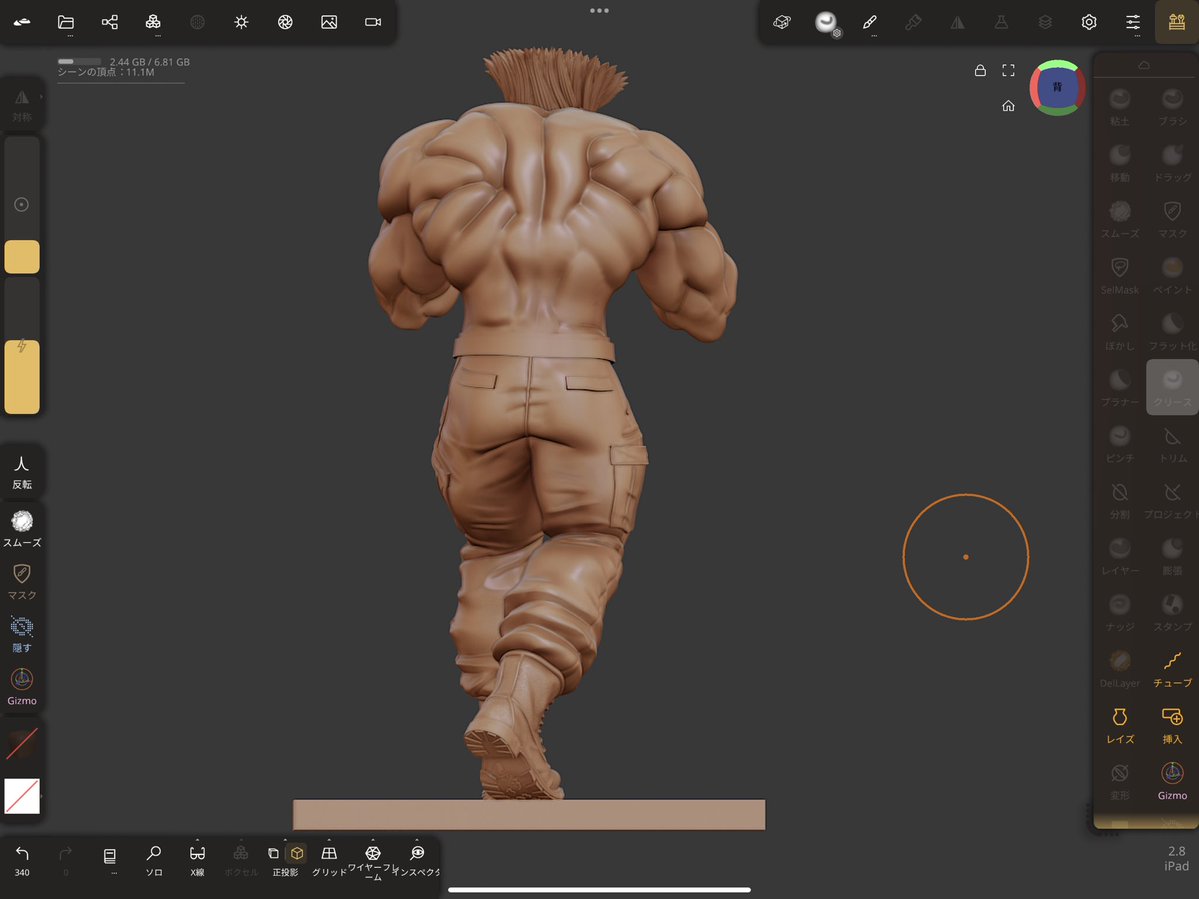The image size is (1199, 899).
Task: Click Undo button showing 340
Action: point(22,861)
